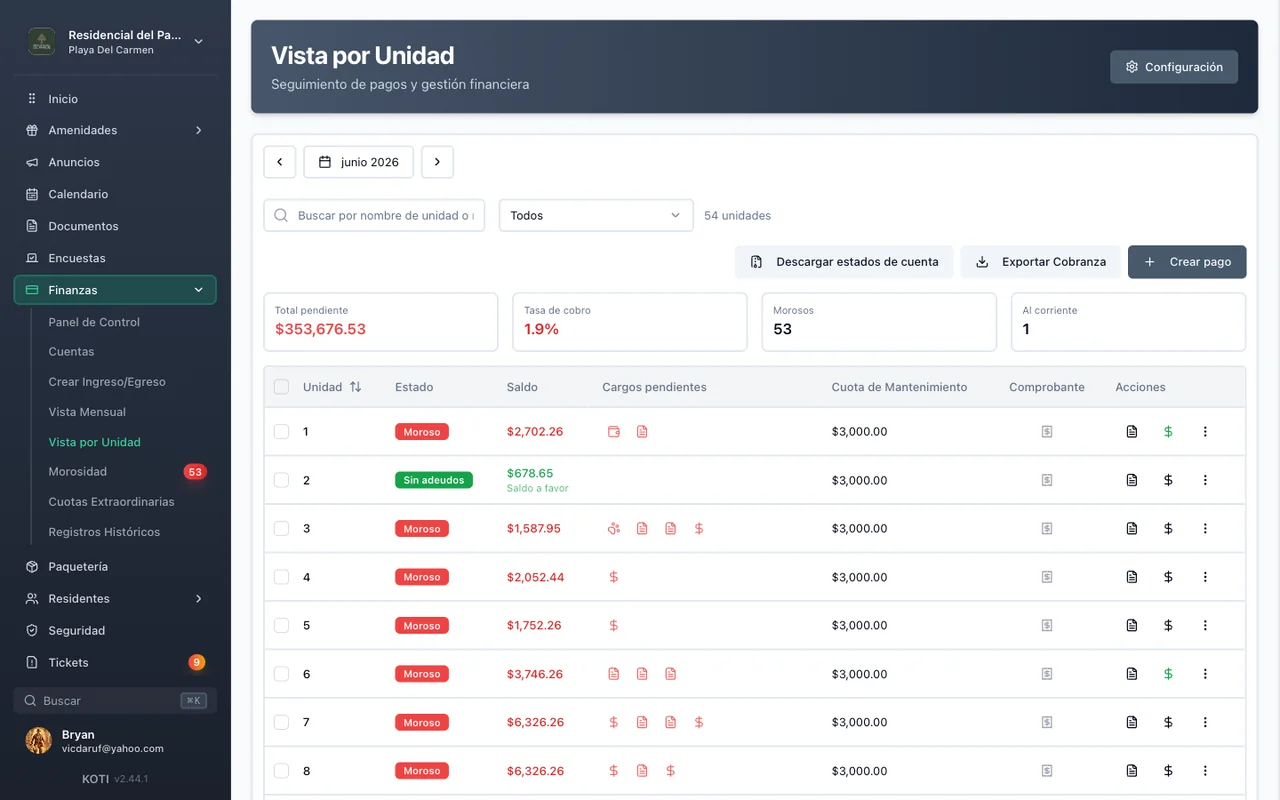
Task: Click the green dollar payment icon for unit 6
Action: pyautogui.click(x=1168, y=674)
